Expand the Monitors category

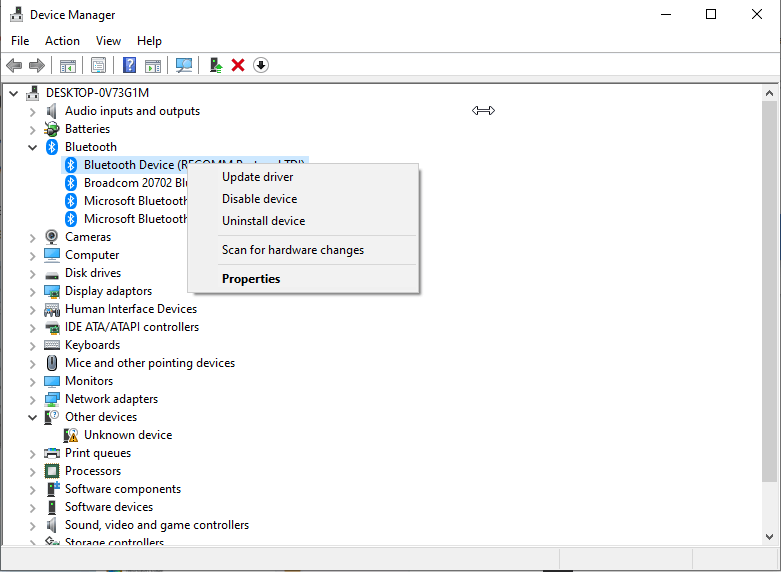pyautogui.click(x=32, y=382)
